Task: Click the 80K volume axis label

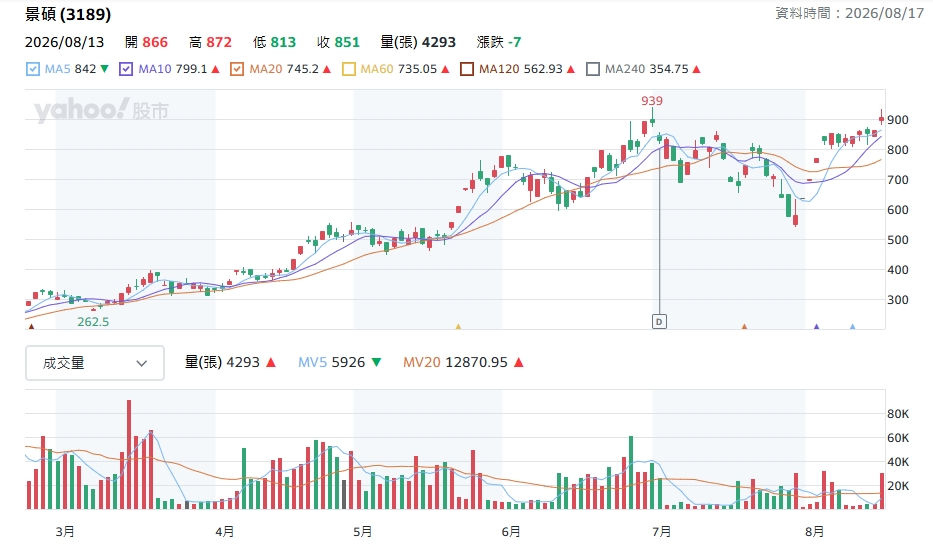Action: coord(898,414)
